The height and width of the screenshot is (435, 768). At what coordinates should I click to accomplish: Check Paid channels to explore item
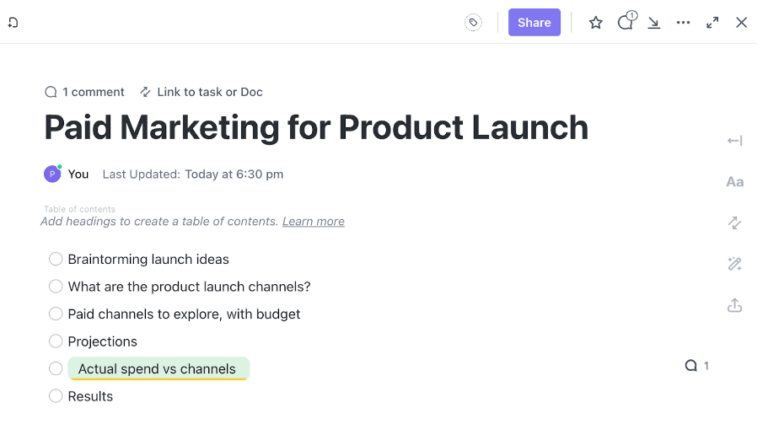(56, 314)
